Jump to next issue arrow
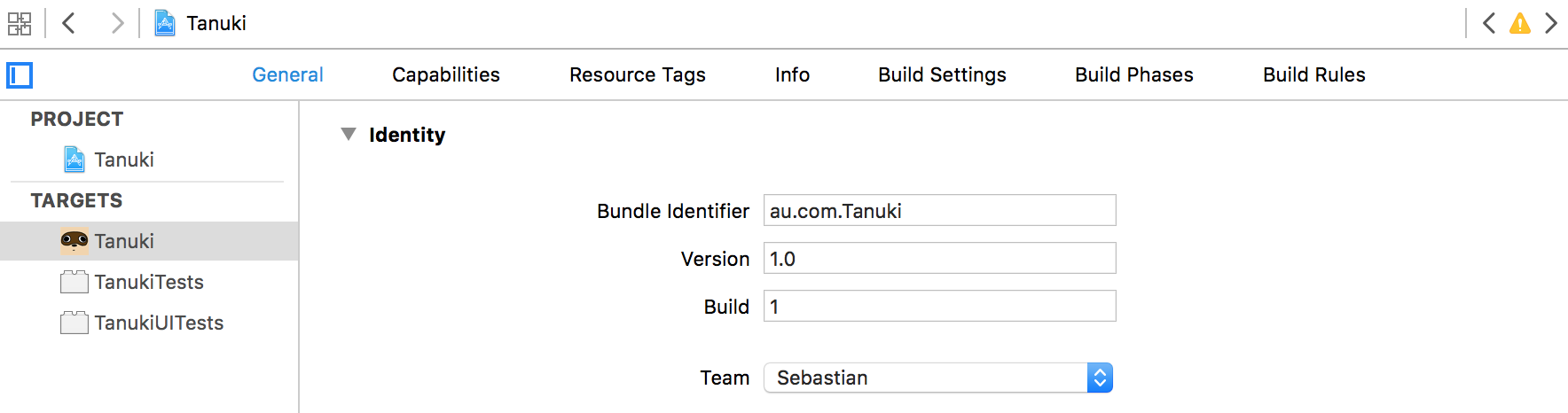Screen dimensions: 1568x413 point(1551,23)
